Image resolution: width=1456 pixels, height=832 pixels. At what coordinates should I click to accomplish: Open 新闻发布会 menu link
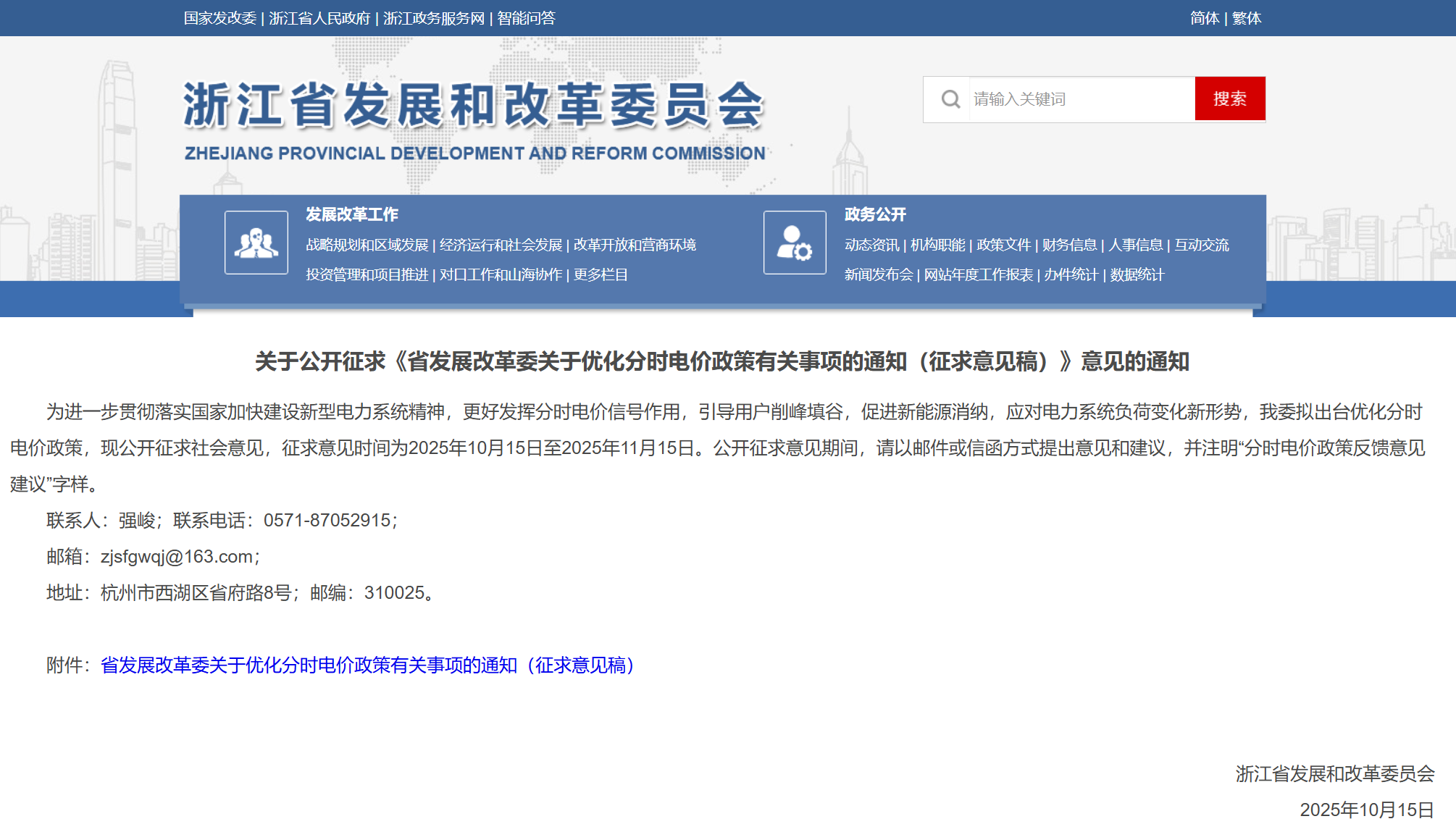(x=878, y=275)
